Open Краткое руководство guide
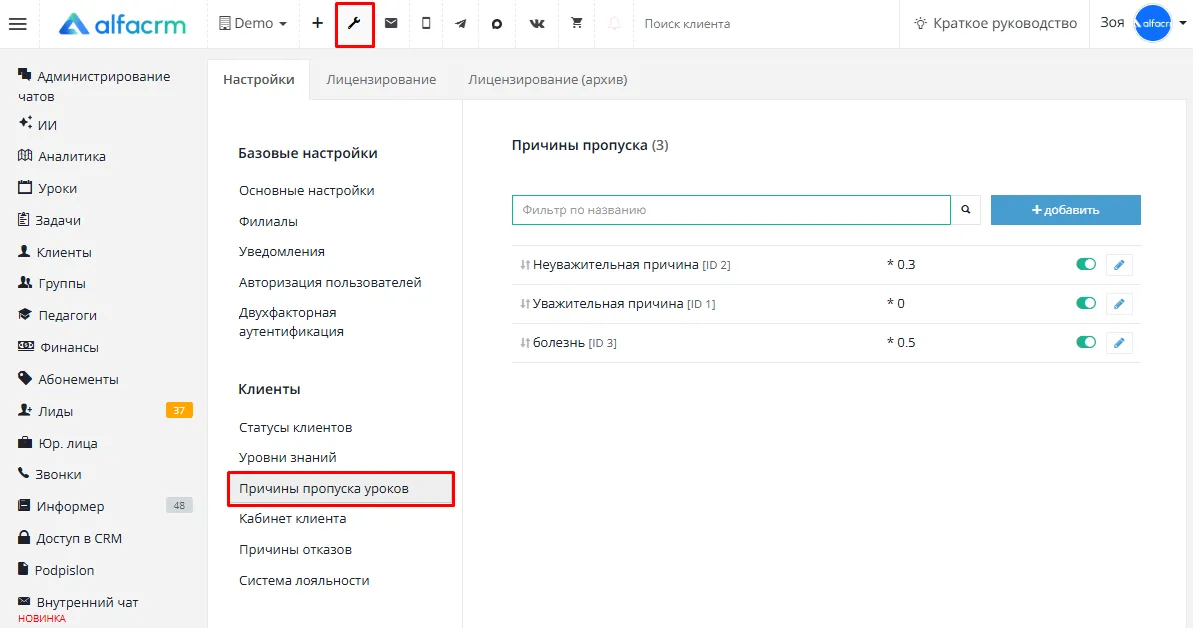Screen dimensions: 1193x628 coord(996,24)
